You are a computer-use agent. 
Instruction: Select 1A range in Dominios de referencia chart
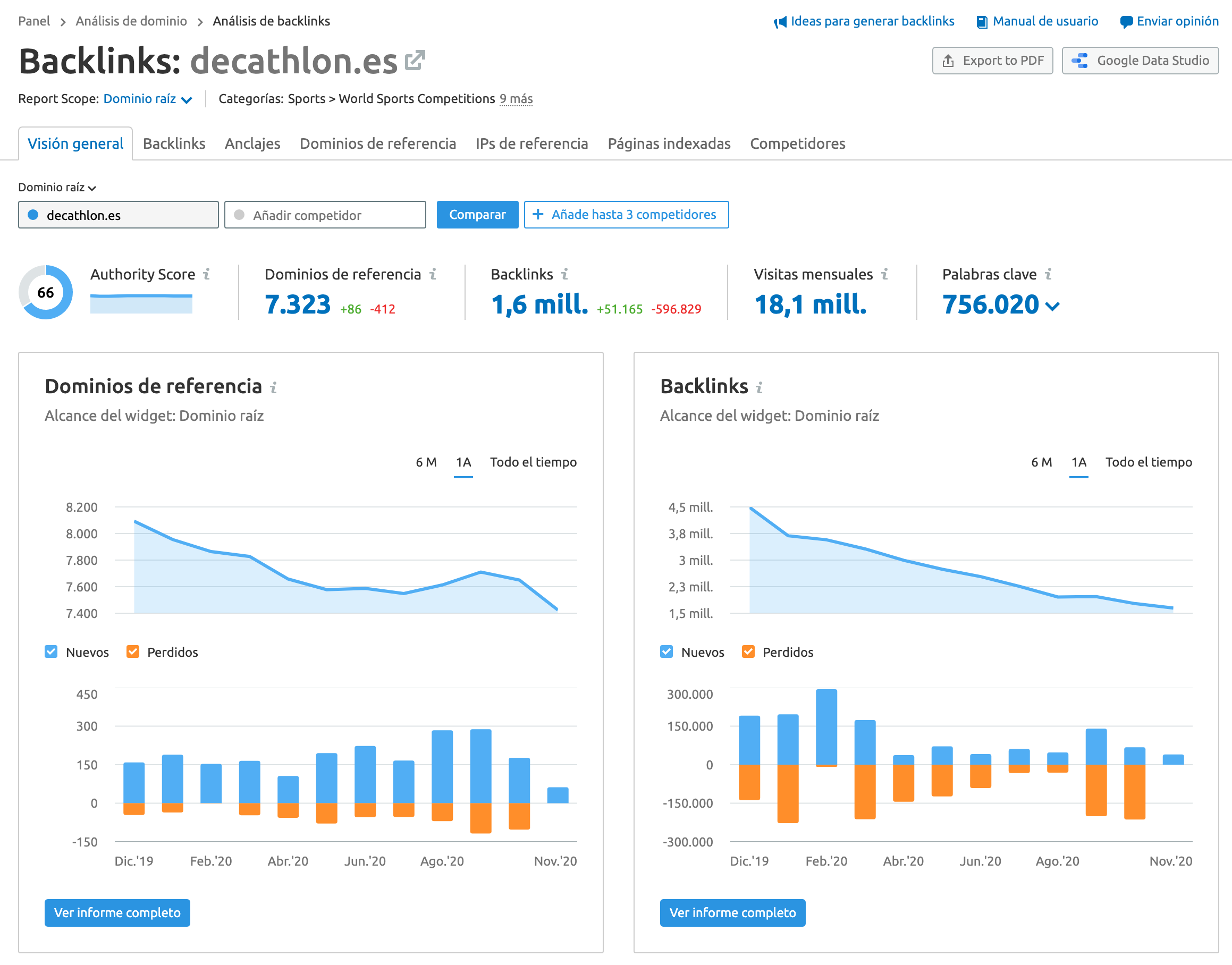tap(463, 462)
